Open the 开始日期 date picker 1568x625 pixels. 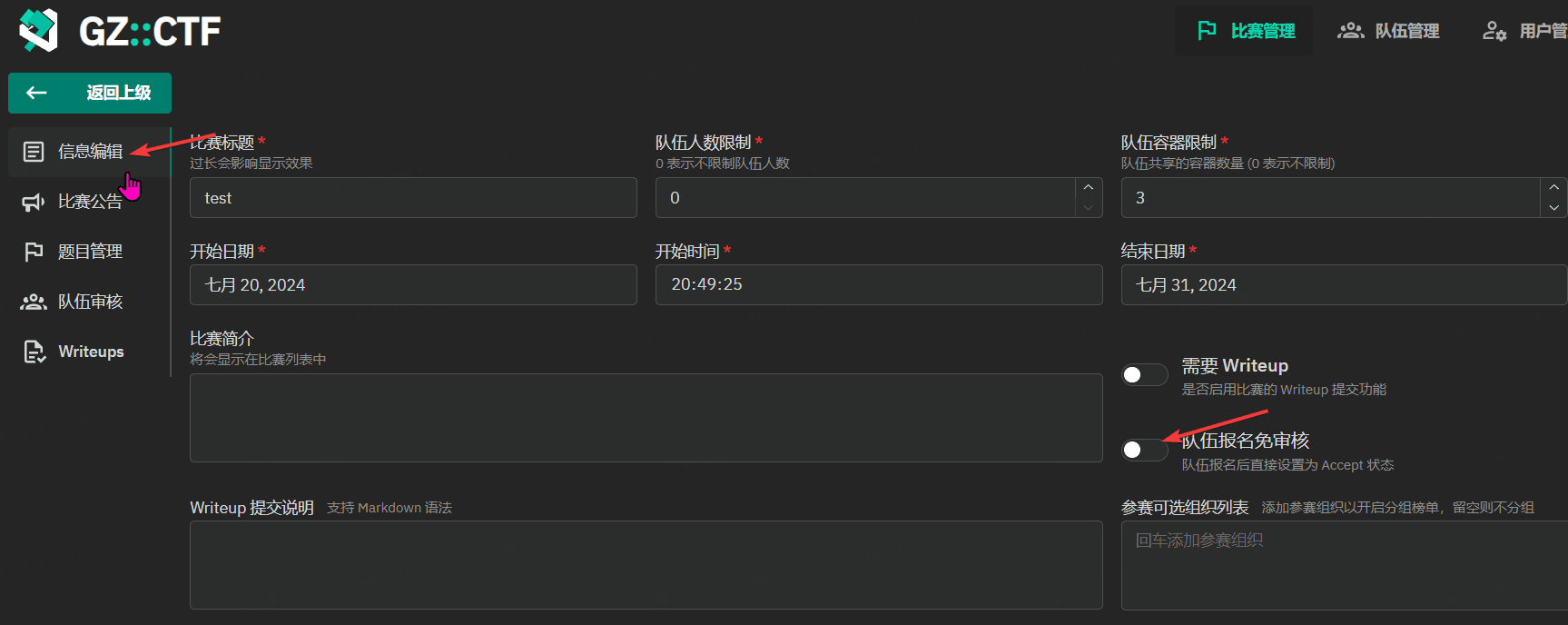pos(413,285)
